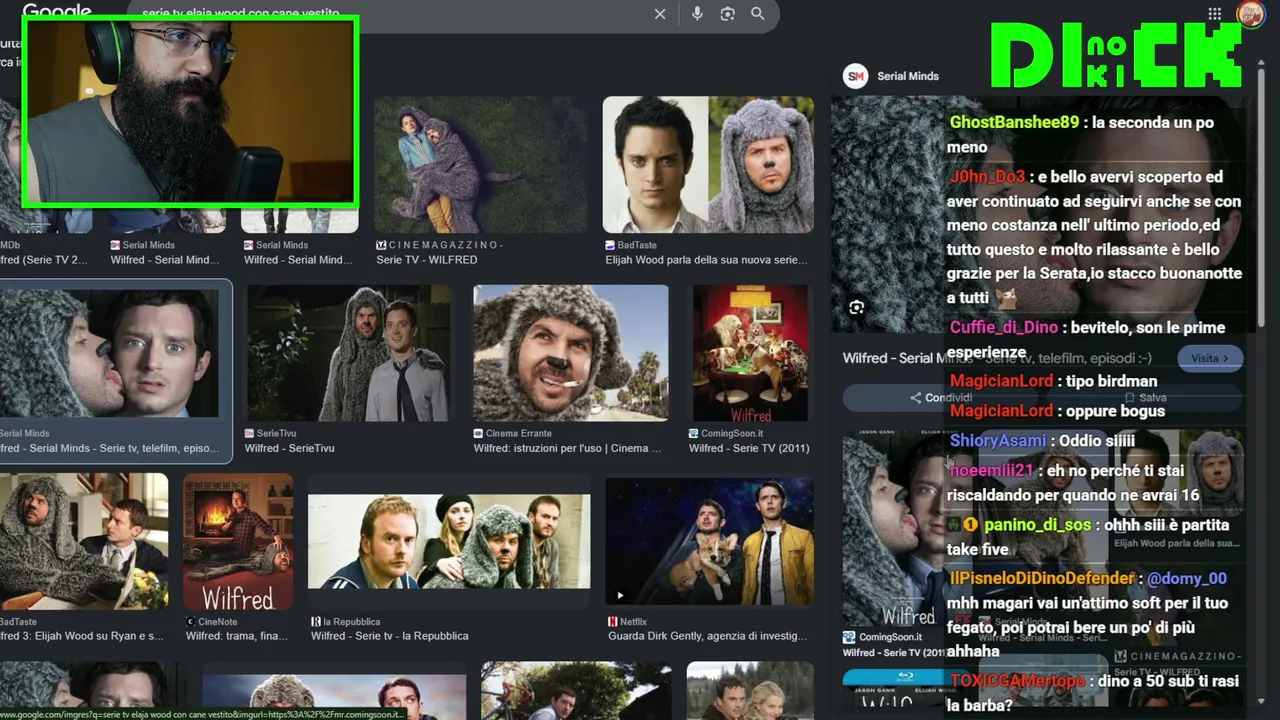The image size is (1280, 720).
Task: Open the CineNote Wilfred fireplace thumbnail
Action: point(238,542)
